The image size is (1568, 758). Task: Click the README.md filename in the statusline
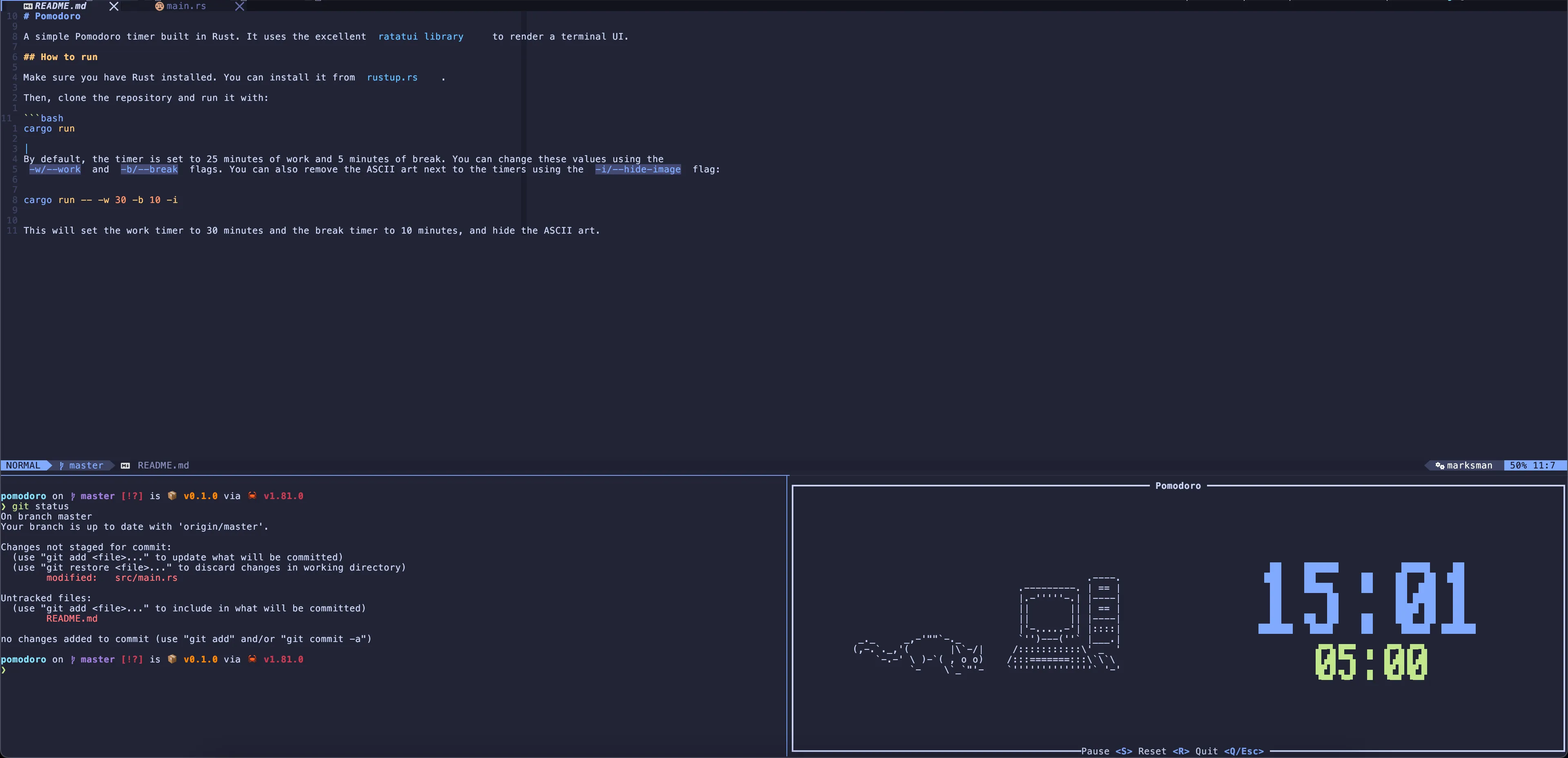[x=163, y=465]
